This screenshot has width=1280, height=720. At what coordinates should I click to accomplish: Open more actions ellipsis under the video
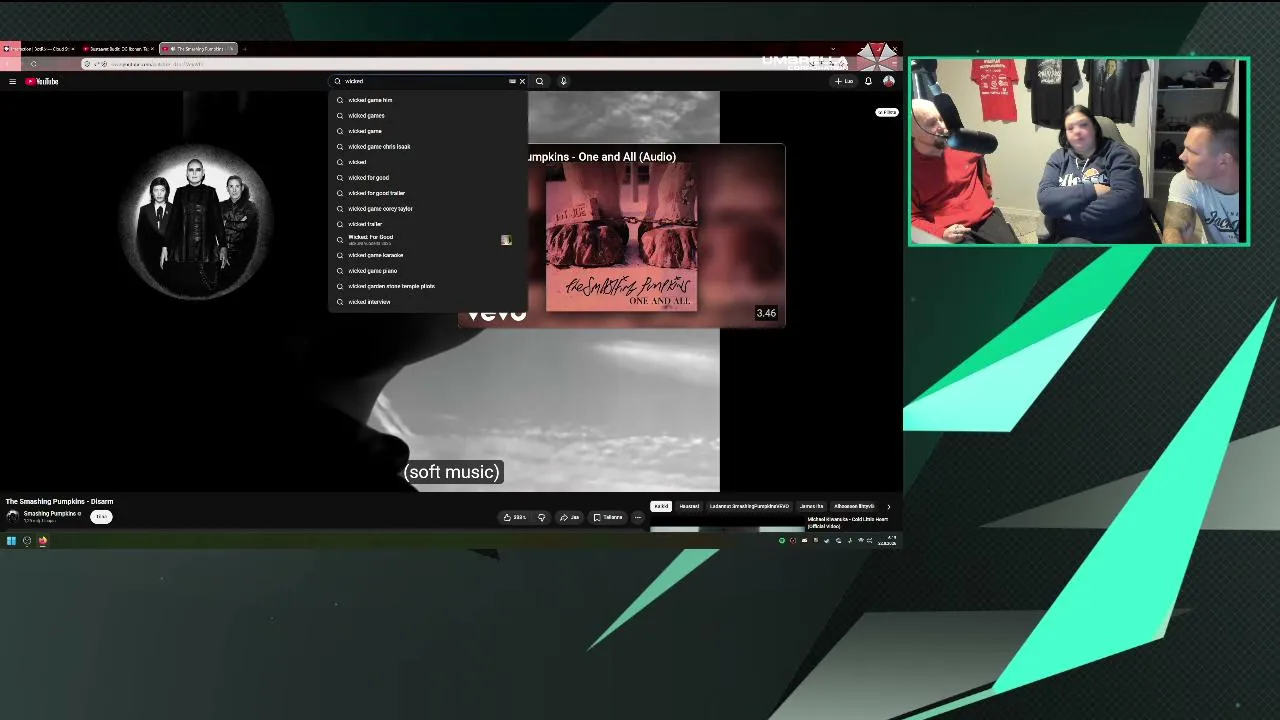point(638,517)
